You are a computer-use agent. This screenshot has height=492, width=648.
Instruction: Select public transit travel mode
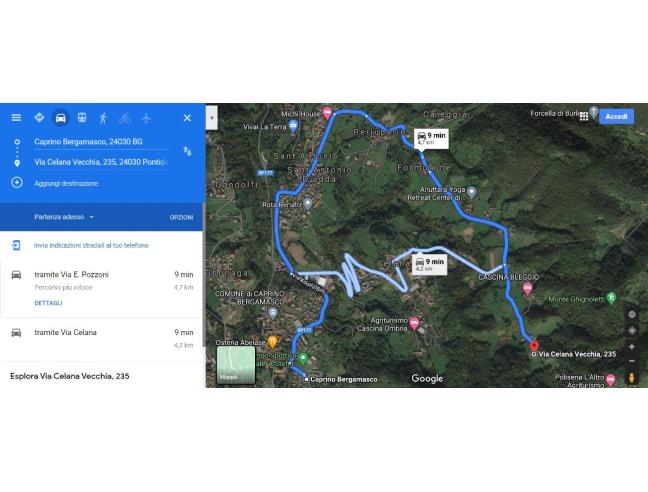pos(82,118)
